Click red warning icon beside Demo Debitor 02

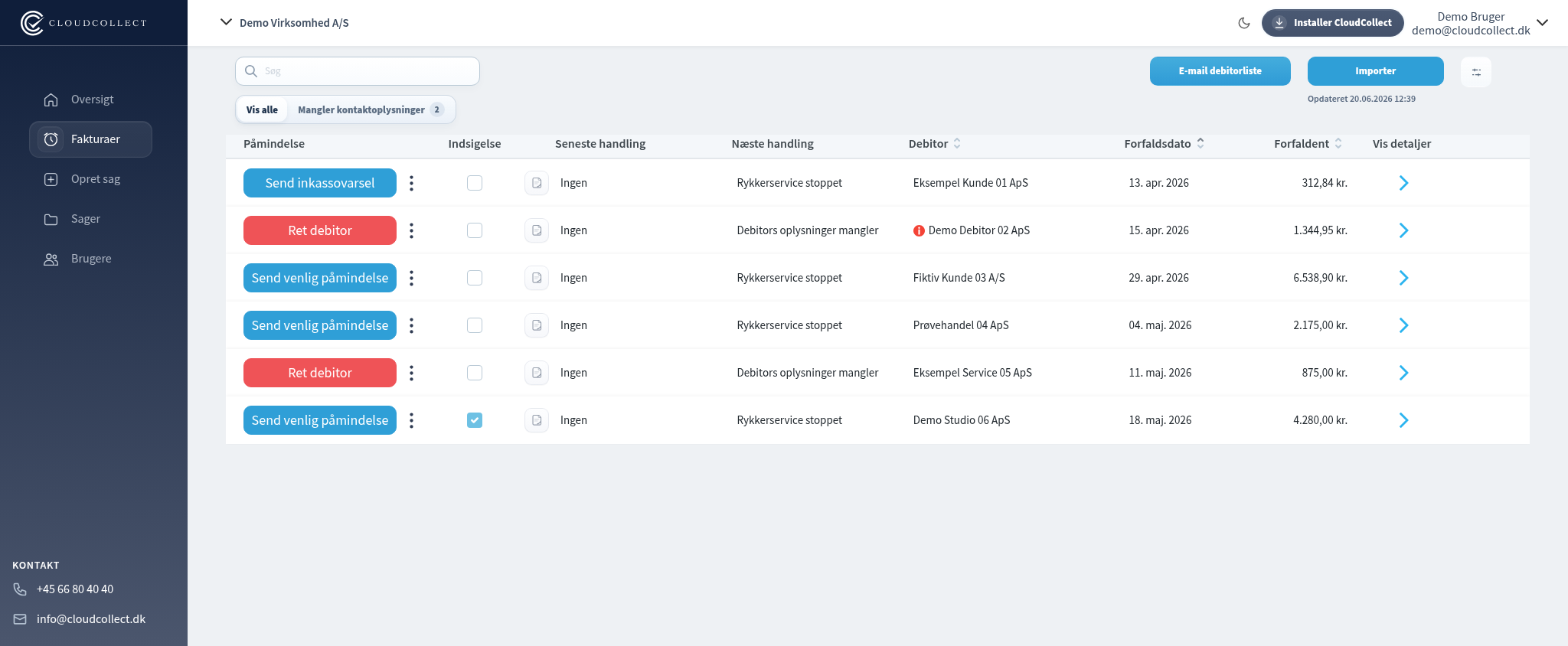point(919,231)
